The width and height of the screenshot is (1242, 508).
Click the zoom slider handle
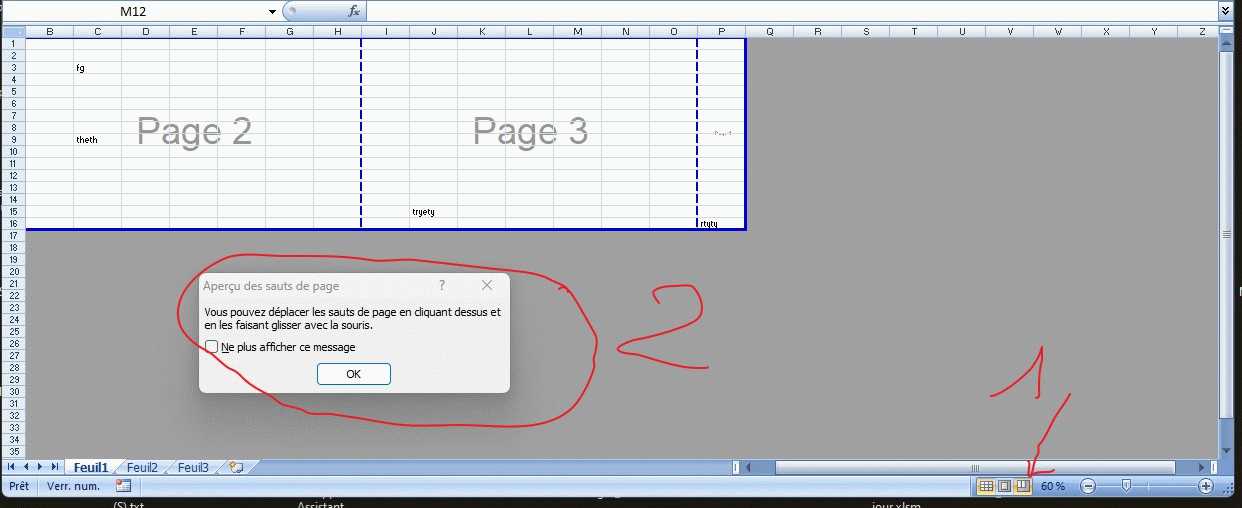1126,486
